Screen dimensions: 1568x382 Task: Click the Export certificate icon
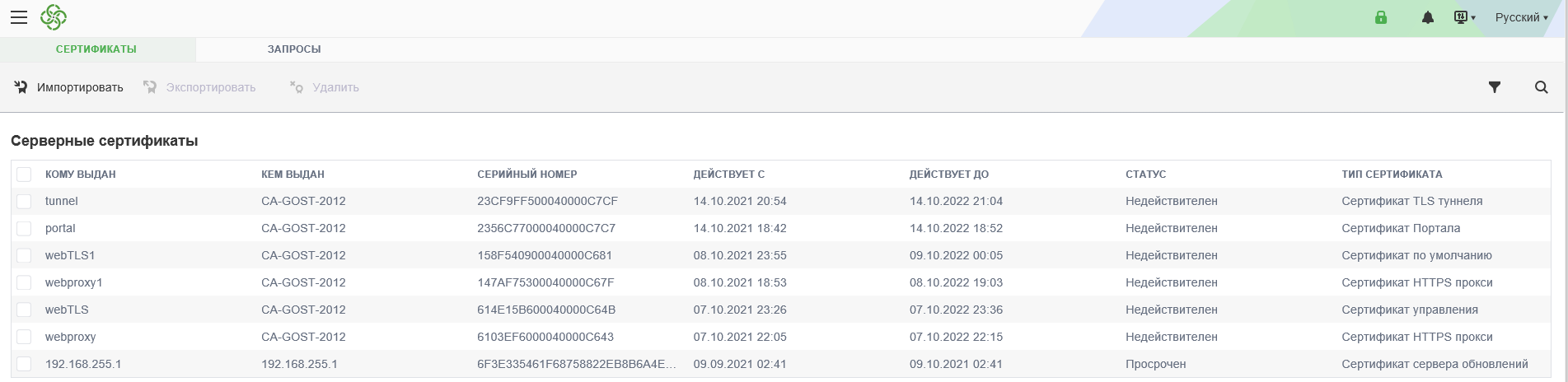click(150, 87)
